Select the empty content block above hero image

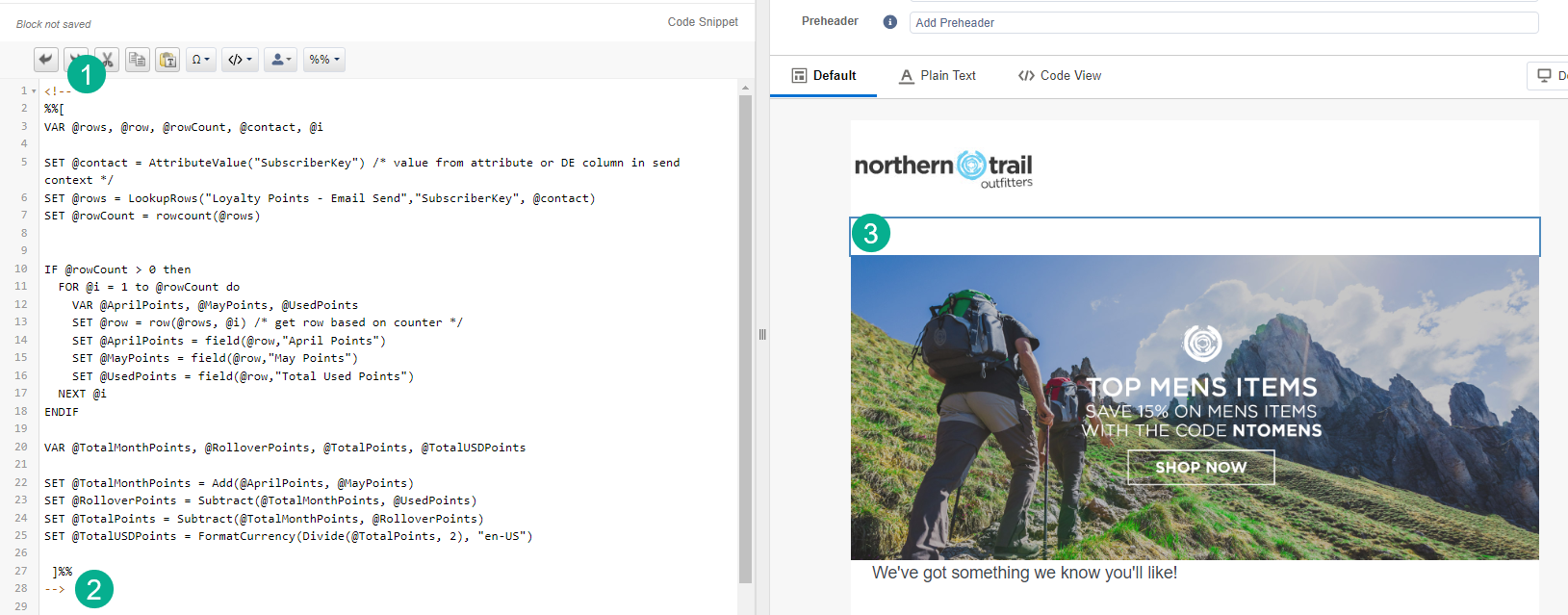point(1194,237)
